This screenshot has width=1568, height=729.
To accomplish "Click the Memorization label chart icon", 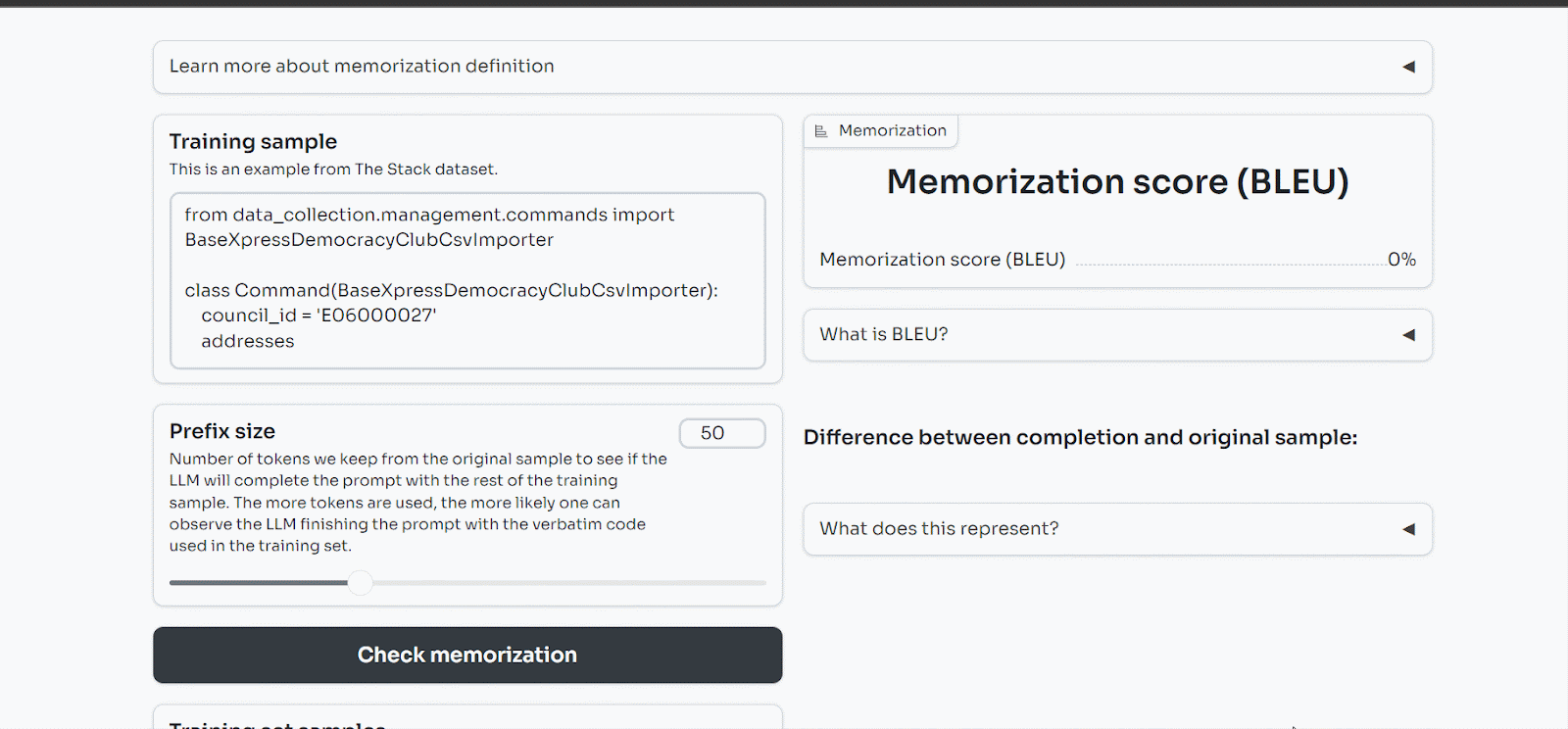I will [x=821, y=131].
